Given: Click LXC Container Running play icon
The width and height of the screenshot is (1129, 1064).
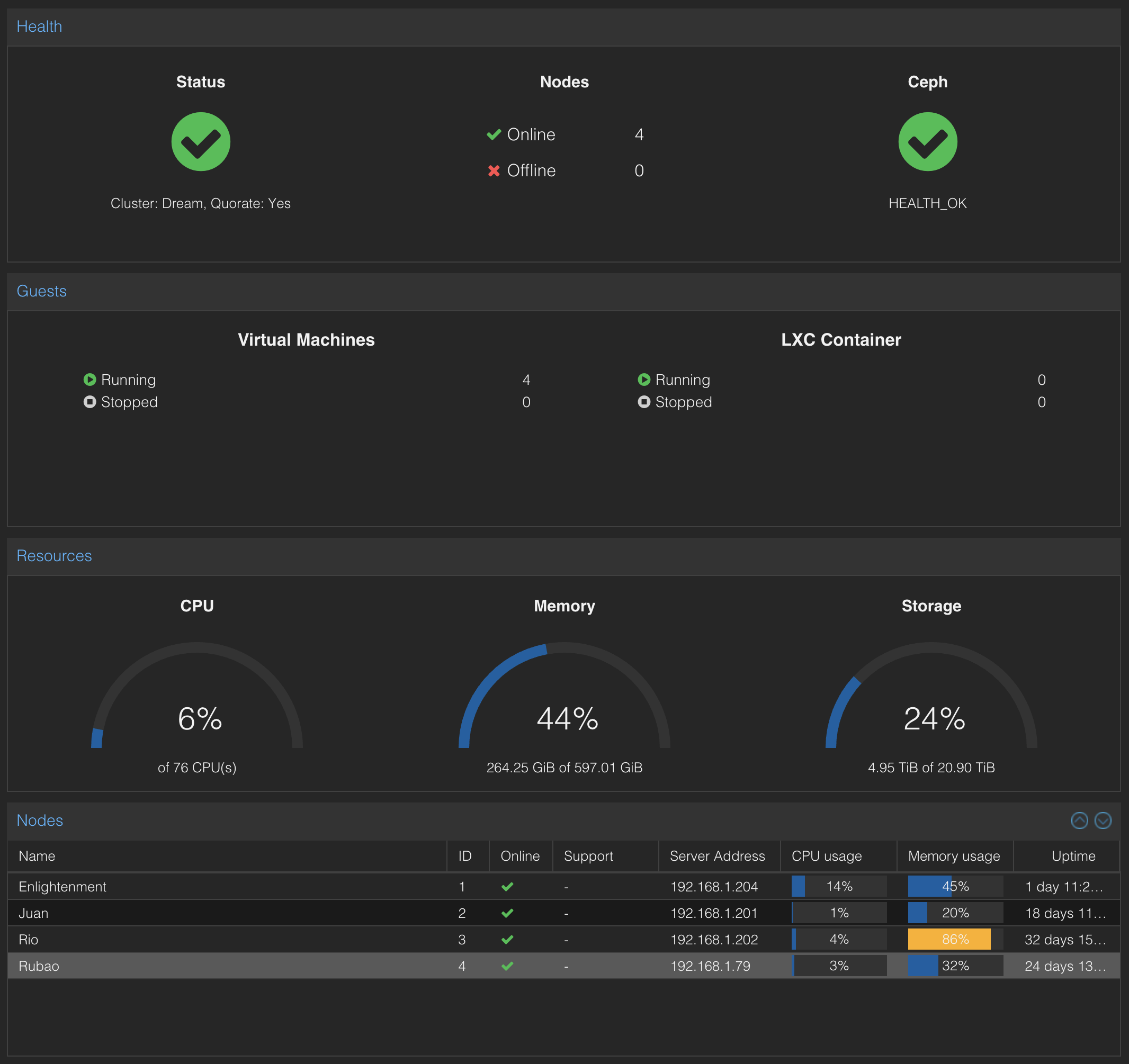Looking at the screenshot, I should coord(643,379).
